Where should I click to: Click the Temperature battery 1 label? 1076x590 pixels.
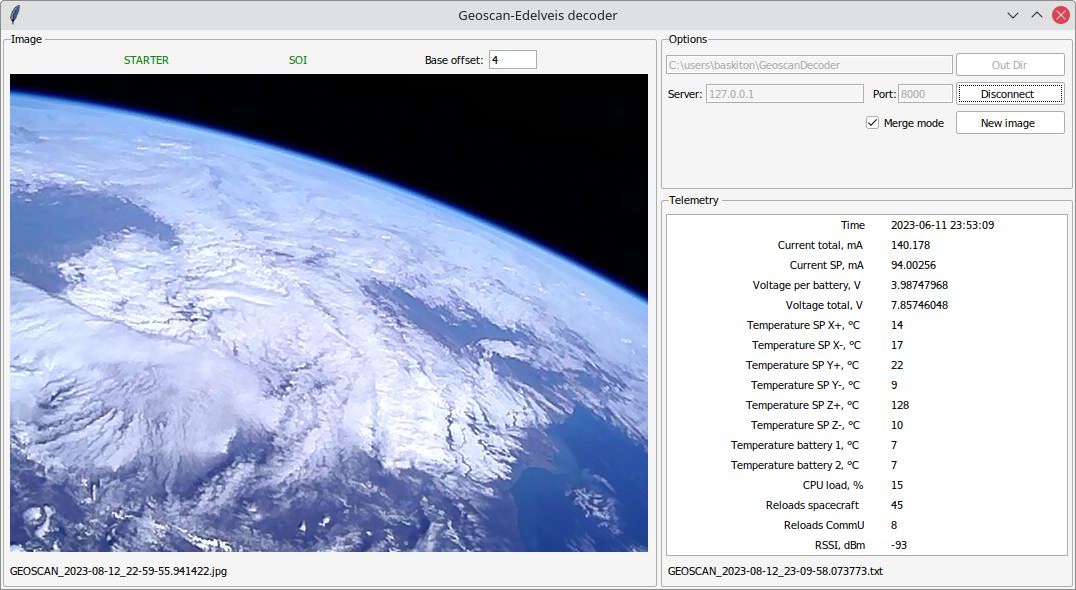click(x=795, y=445)
